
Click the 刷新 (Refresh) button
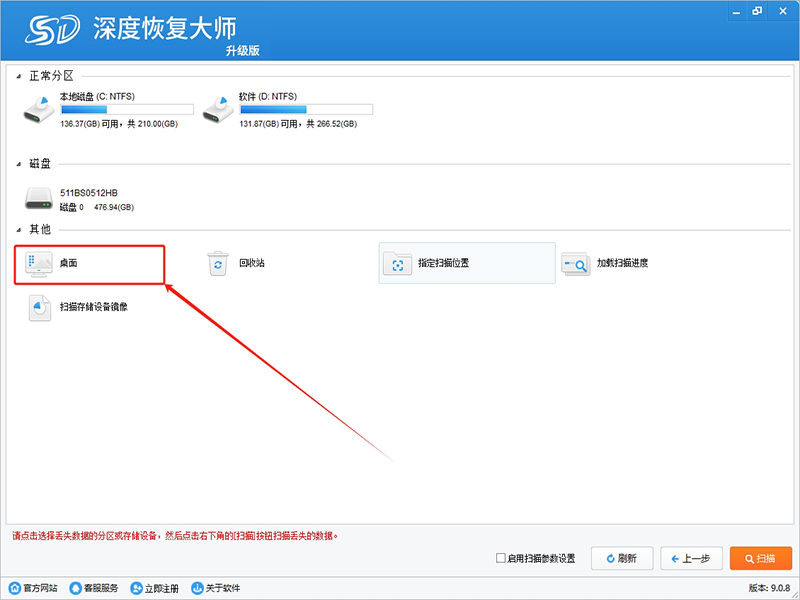(x=622, y=558)
